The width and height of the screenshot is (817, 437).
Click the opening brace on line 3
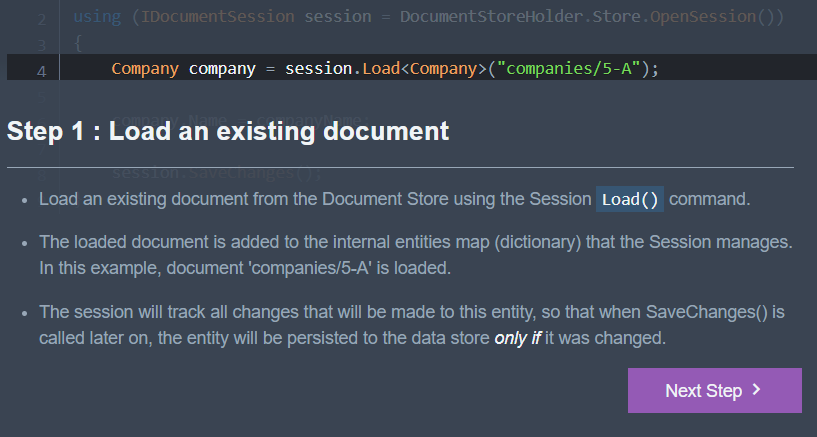[78, 43]
